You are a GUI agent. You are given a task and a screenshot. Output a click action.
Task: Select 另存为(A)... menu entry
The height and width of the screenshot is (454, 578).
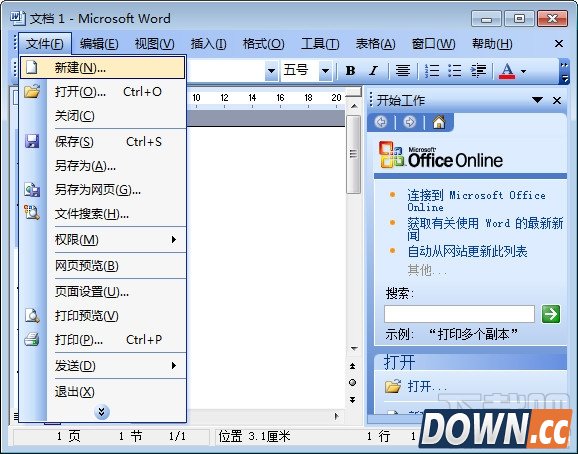point(102,166)
